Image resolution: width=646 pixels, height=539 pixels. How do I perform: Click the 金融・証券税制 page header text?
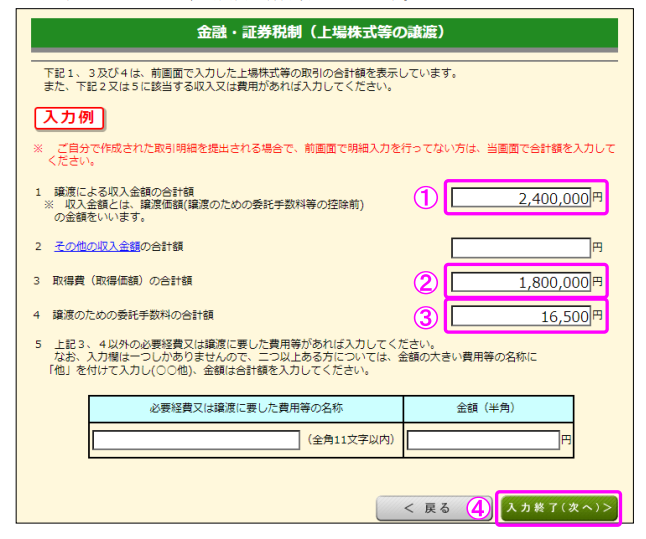click(x=321, y=32)
